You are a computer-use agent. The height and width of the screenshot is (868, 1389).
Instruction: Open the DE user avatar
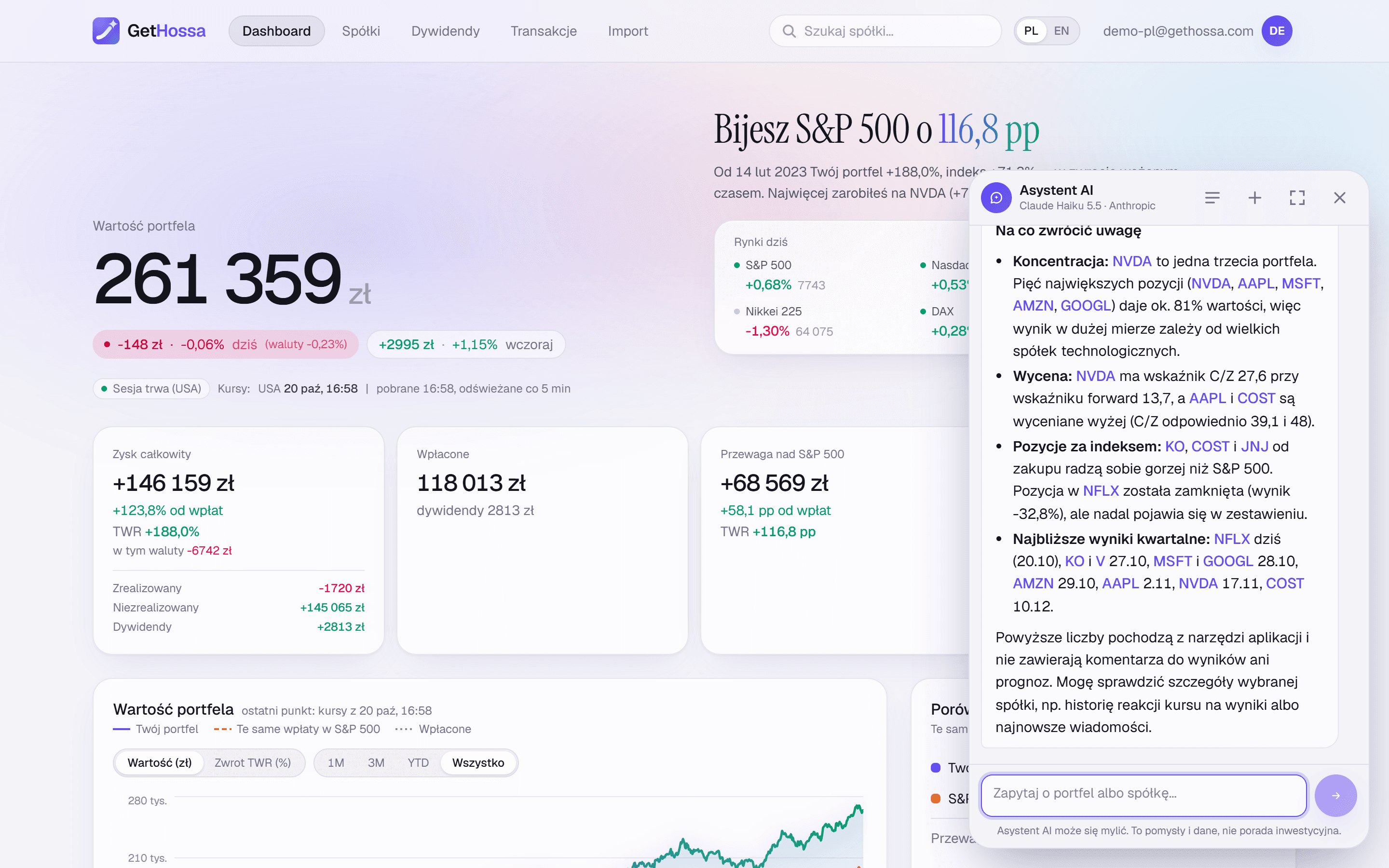1277,31
